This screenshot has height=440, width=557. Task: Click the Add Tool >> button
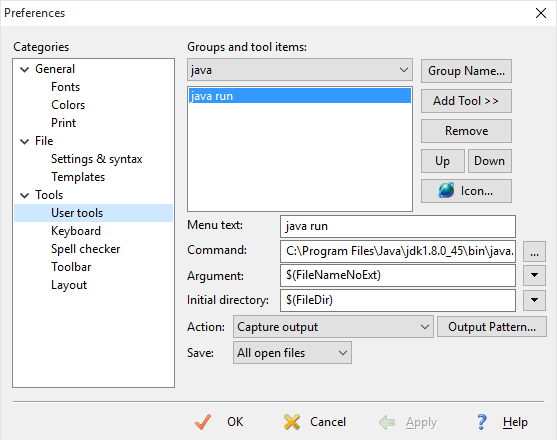tap(466, 101)
